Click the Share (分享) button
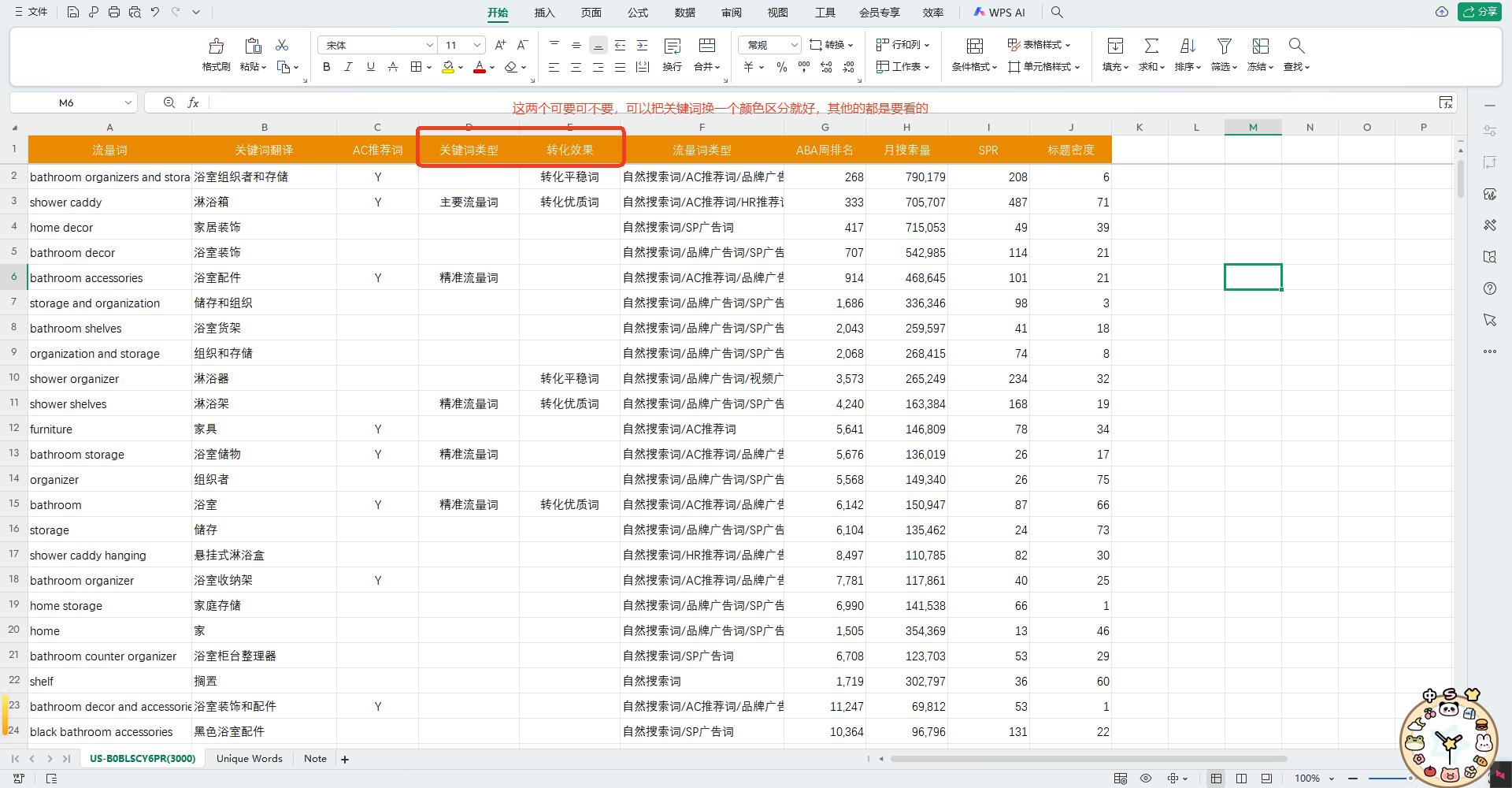1512x788 pixels. point(1479,12)
